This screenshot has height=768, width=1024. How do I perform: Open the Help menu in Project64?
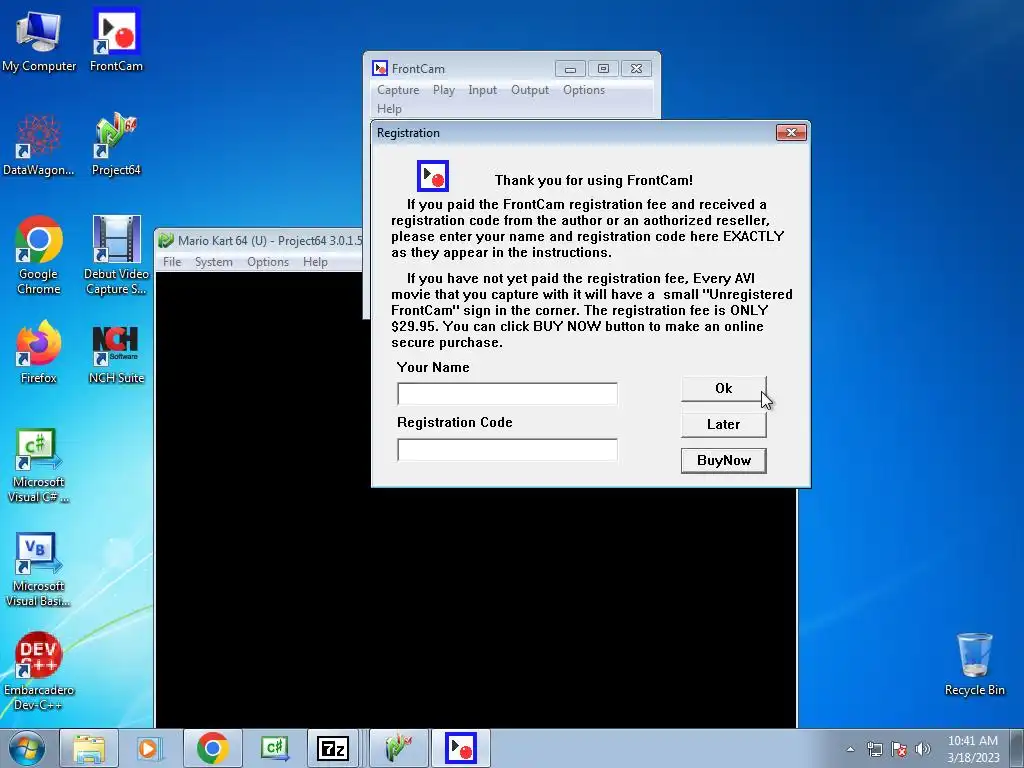[315, 262]
